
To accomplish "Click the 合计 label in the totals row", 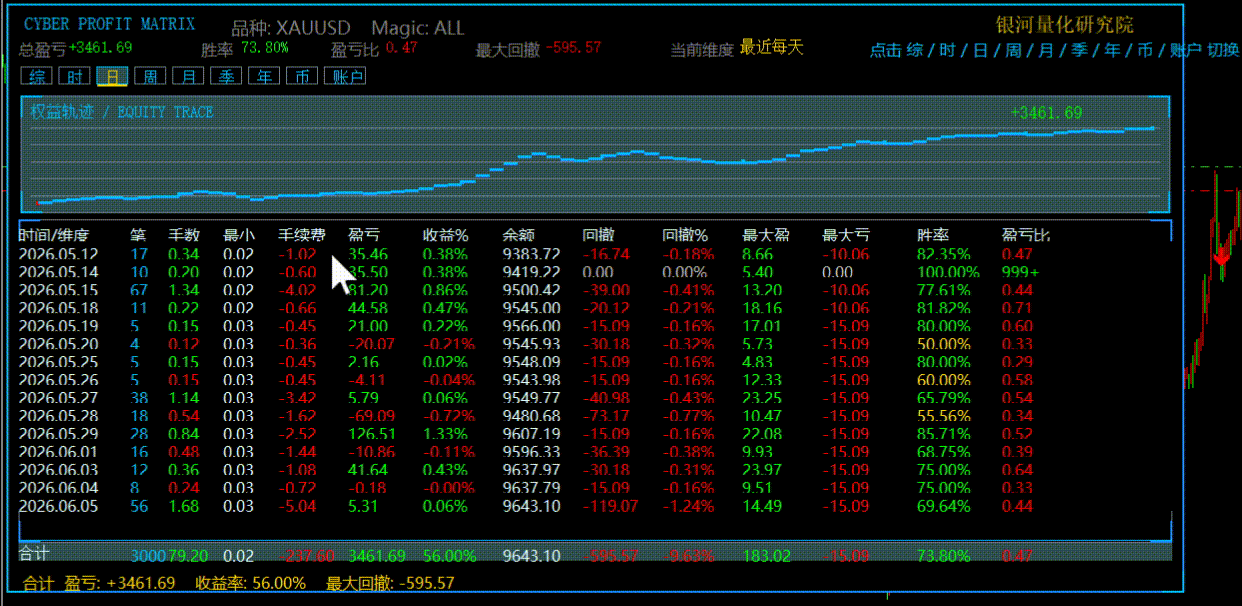I will (34, 553).
